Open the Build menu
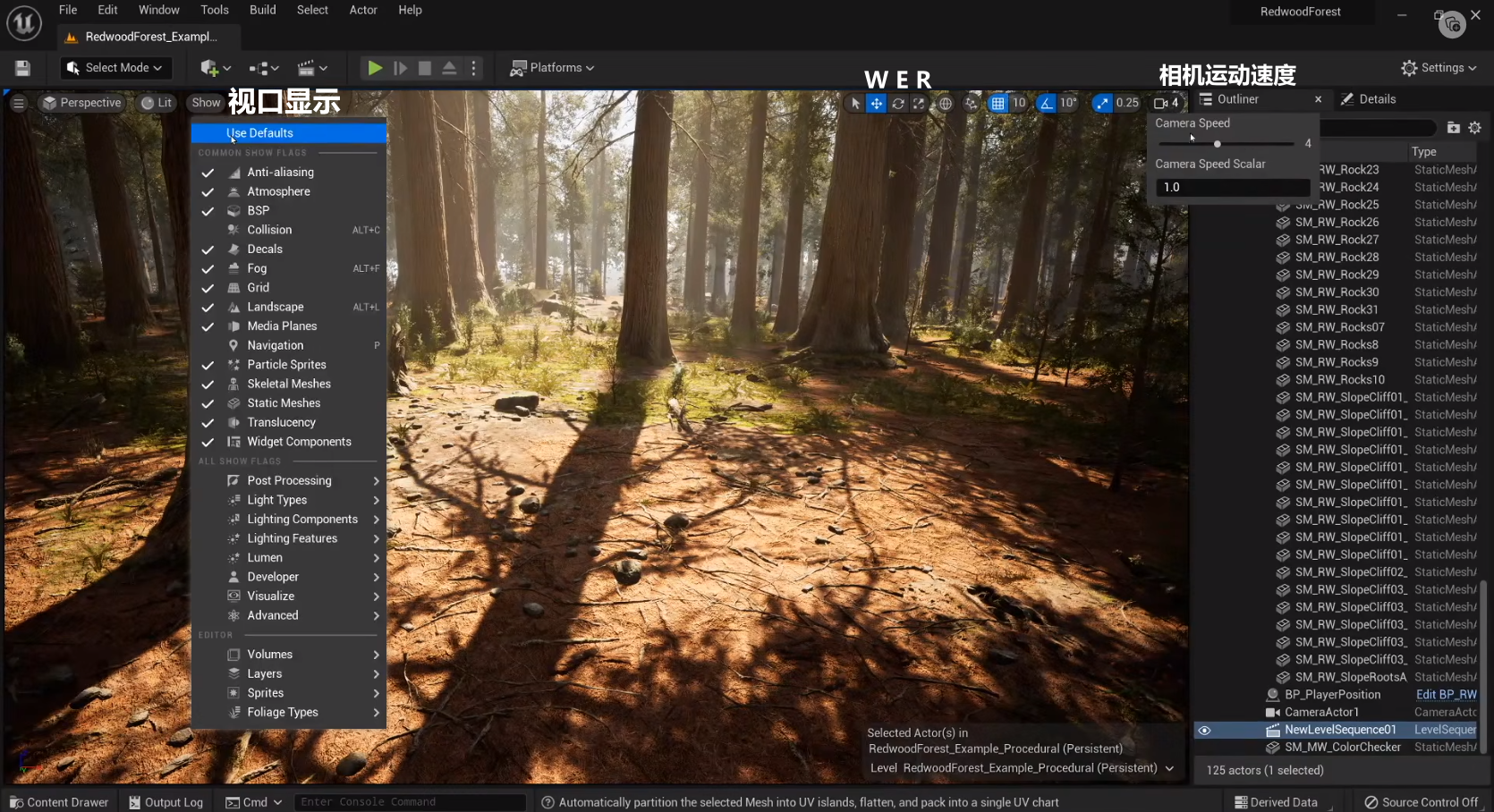 click(x=263, y=10)
